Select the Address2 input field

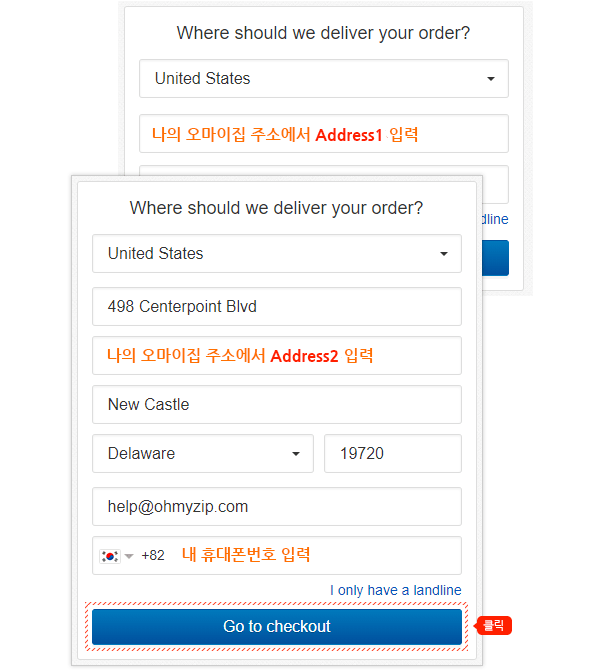click(276, 356)
